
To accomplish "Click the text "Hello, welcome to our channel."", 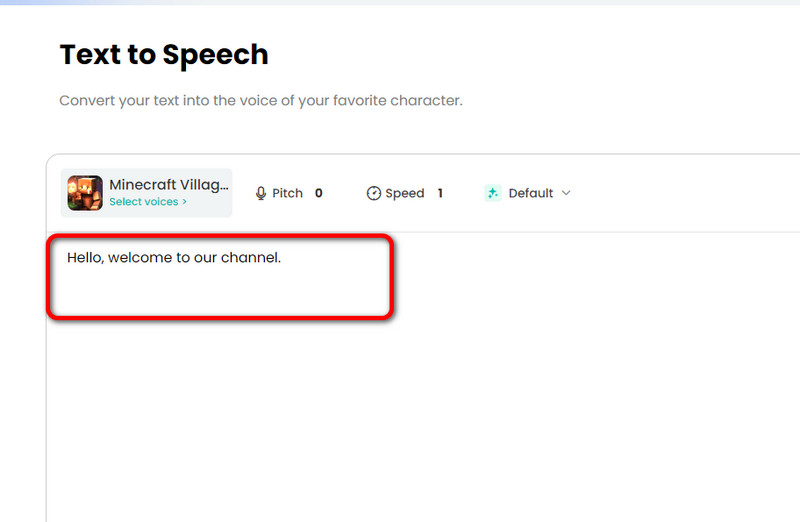I will pos(174,258).
